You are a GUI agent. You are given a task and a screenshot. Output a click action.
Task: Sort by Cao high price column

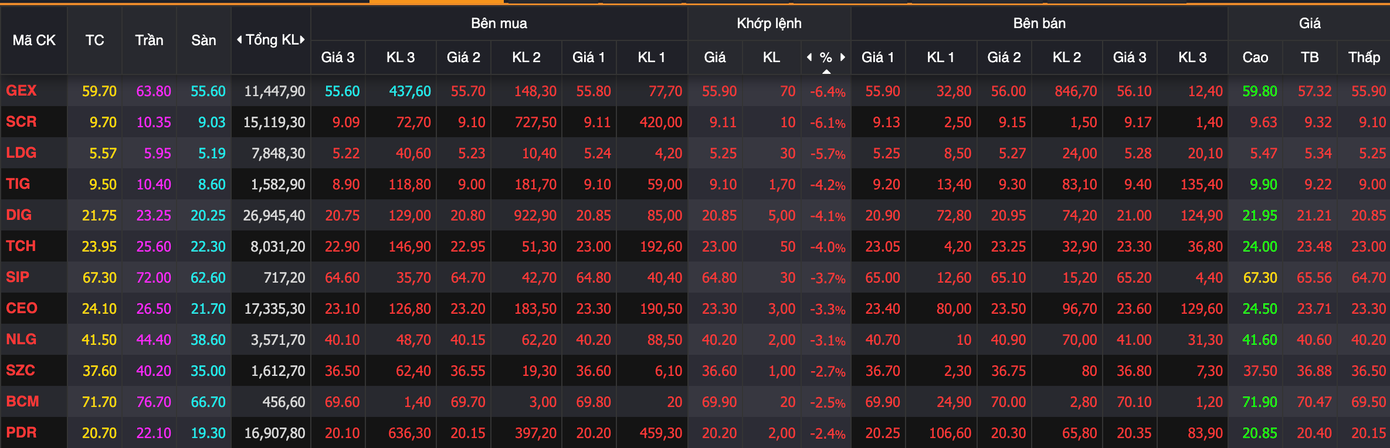coord(1255,57)
